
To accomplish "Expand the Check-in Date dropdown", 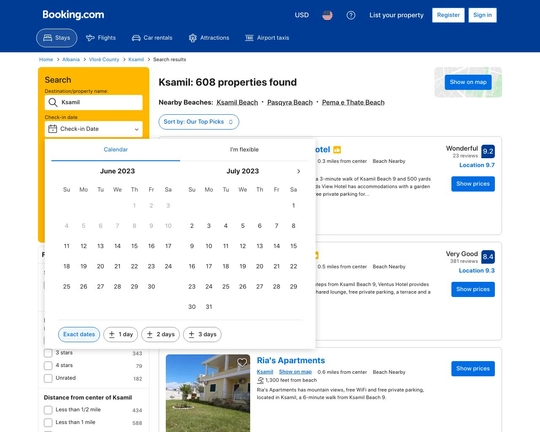I will (x=94, y=129).
